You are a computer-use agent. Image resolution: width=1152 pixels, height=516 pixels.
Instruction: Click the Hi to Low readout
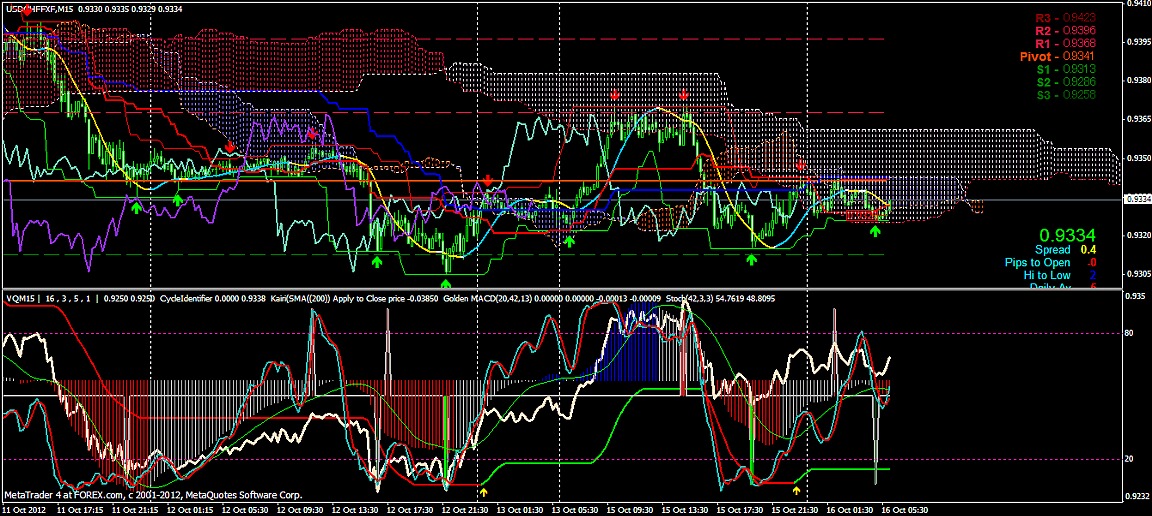(x=1059, y=275)
